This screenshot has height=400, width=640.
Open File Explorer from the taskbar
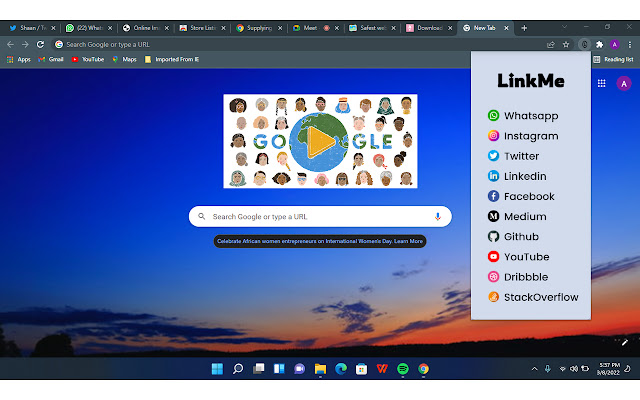click(320, 369)
